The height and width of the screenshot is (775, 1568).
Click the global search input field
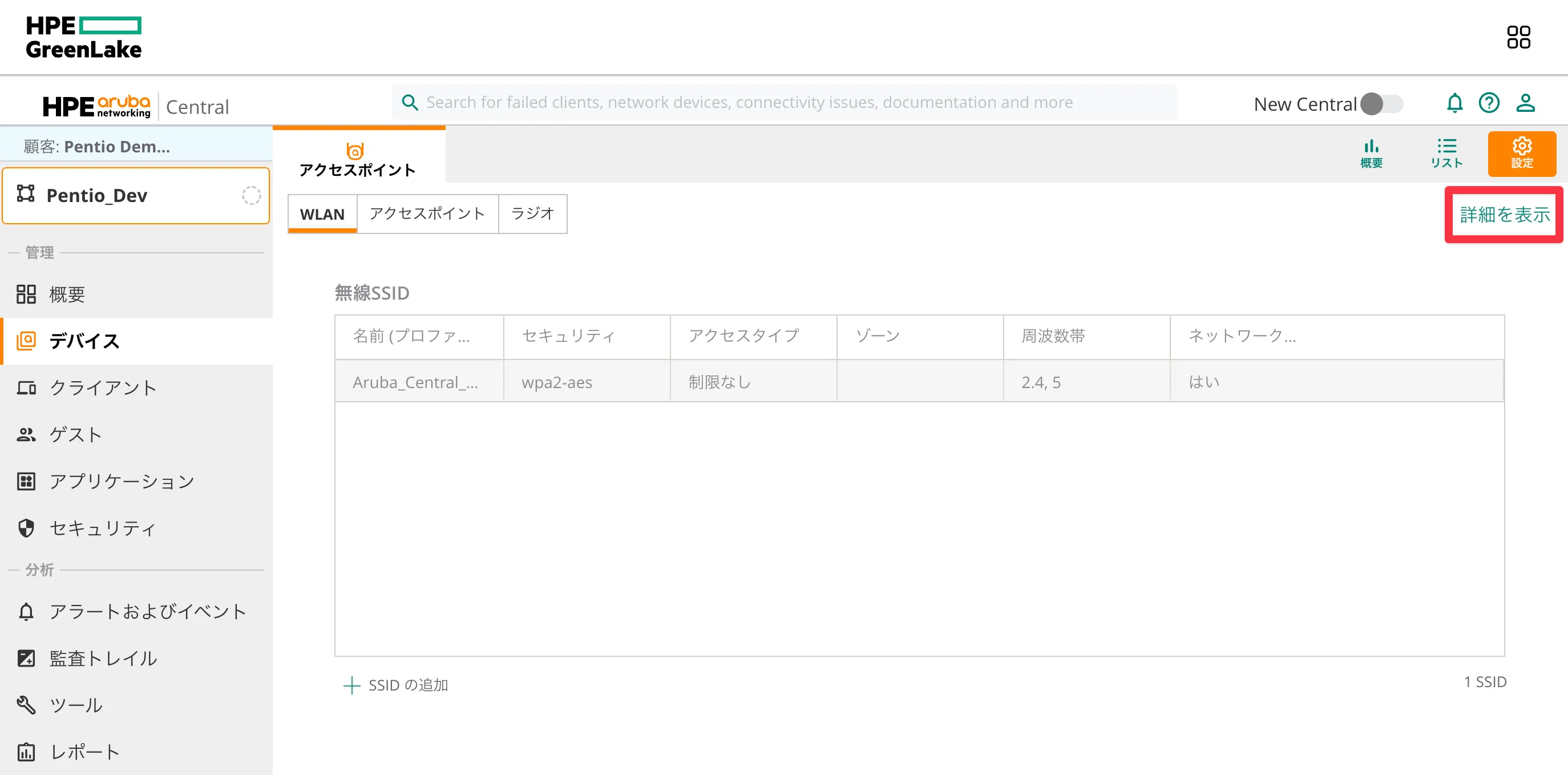coord(785,102)
